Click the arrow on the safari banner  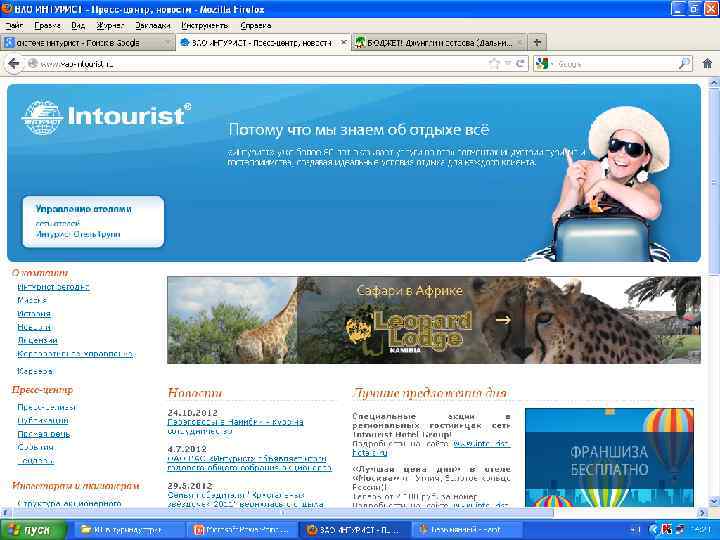point(503,320)
